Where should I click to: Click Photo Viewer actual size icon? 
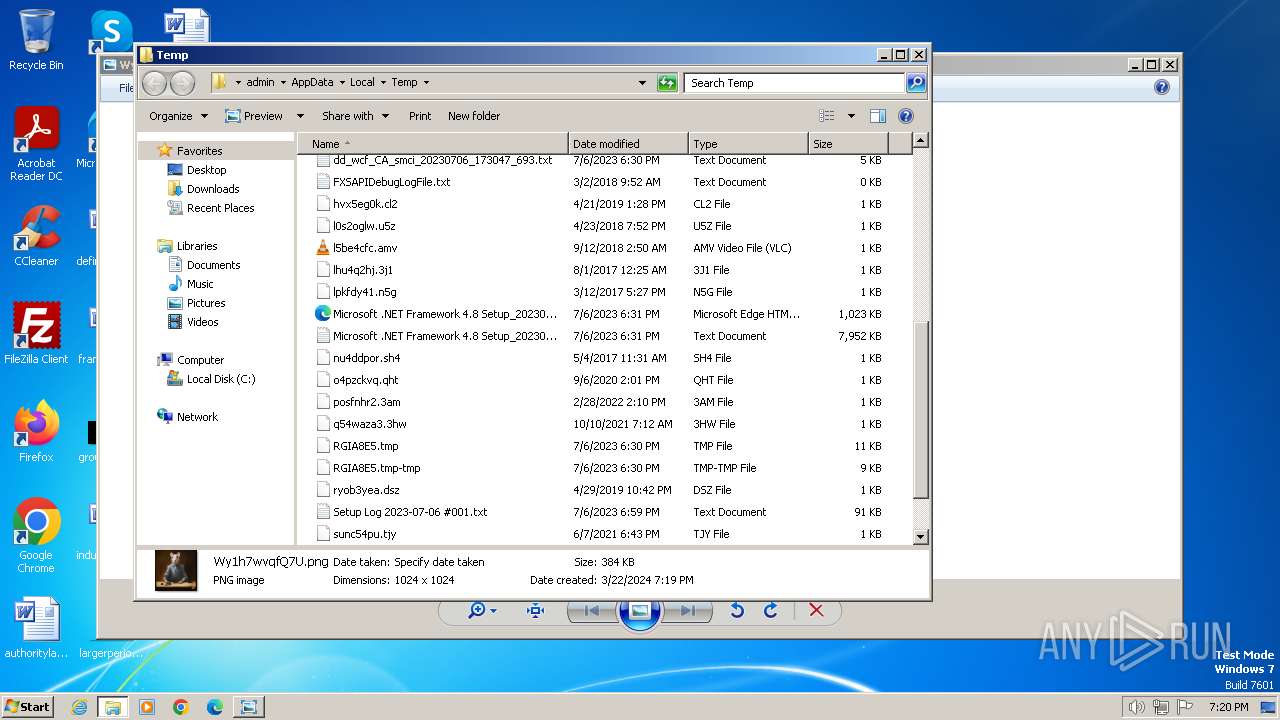click(535, 610)
